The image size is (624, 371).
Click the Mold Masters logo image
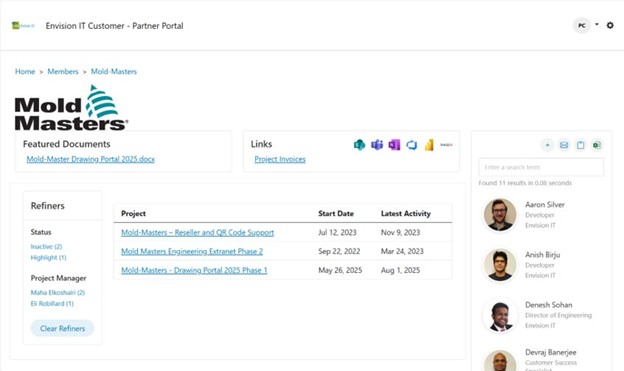click(71, 108)
